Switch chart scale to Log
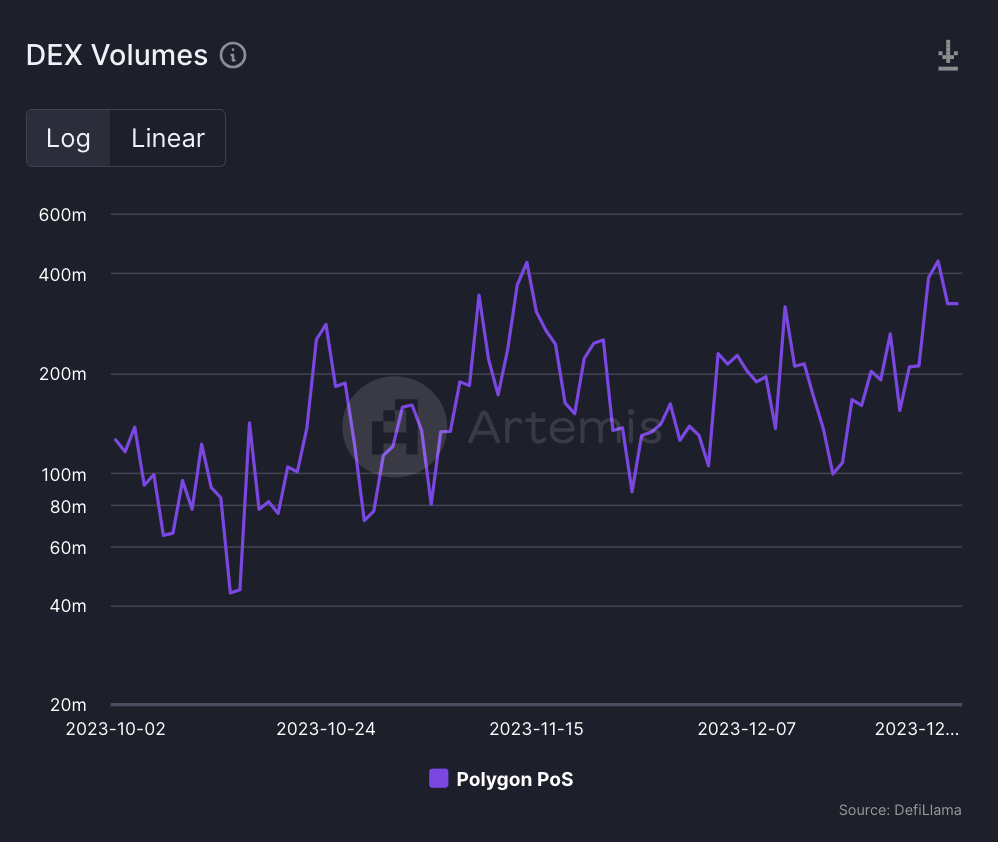 [68, 138]
